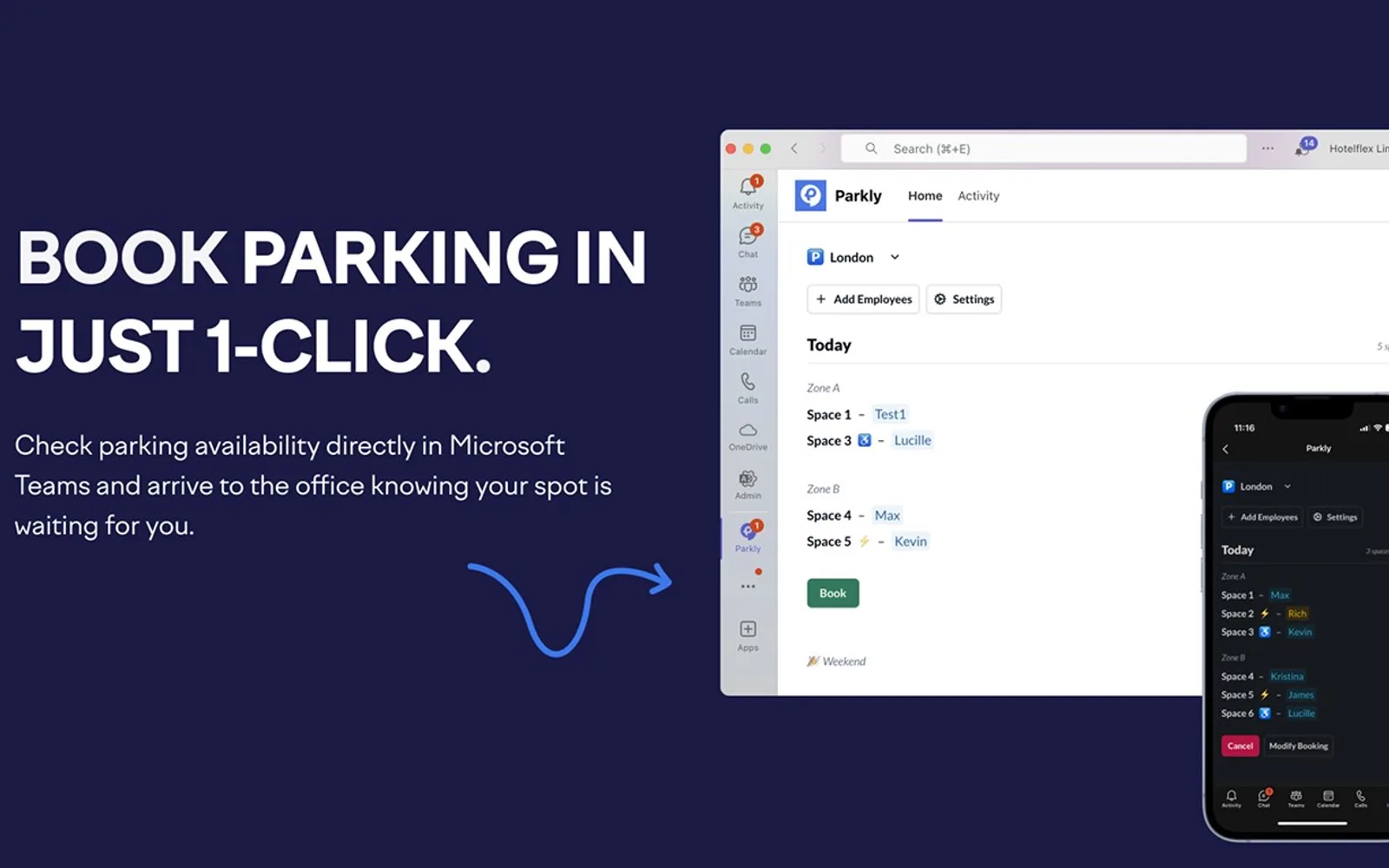
Task: Show more apps ellipsis in sidebar
Action: [747, 587]
